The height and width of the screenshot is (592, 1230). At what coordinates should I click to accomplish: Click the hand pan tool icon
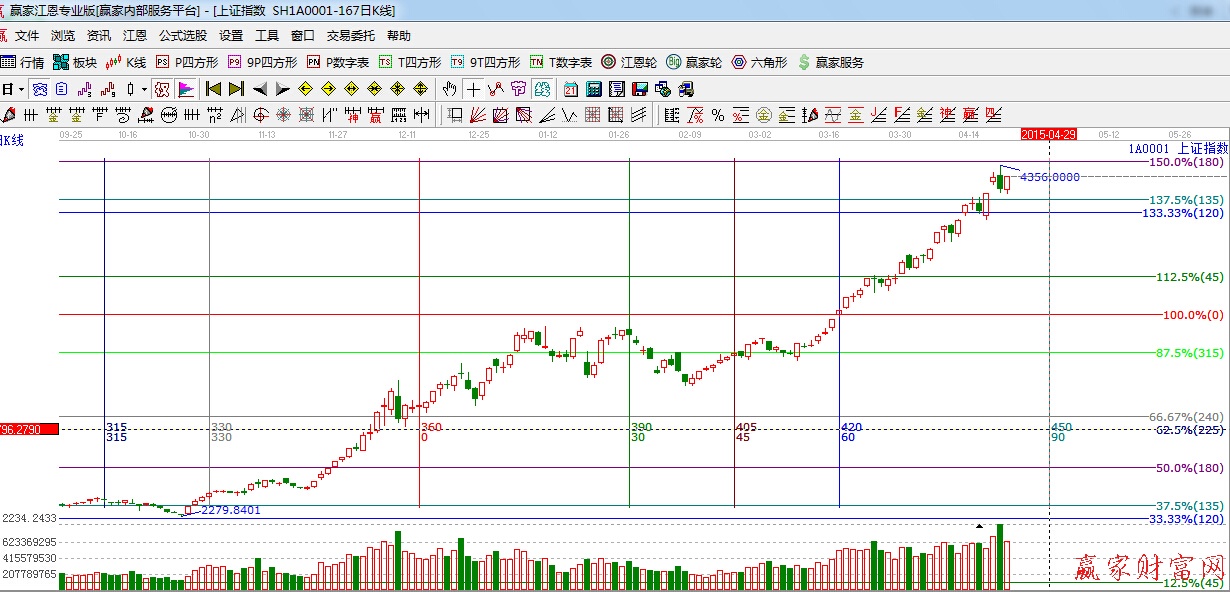click(451, 89)
